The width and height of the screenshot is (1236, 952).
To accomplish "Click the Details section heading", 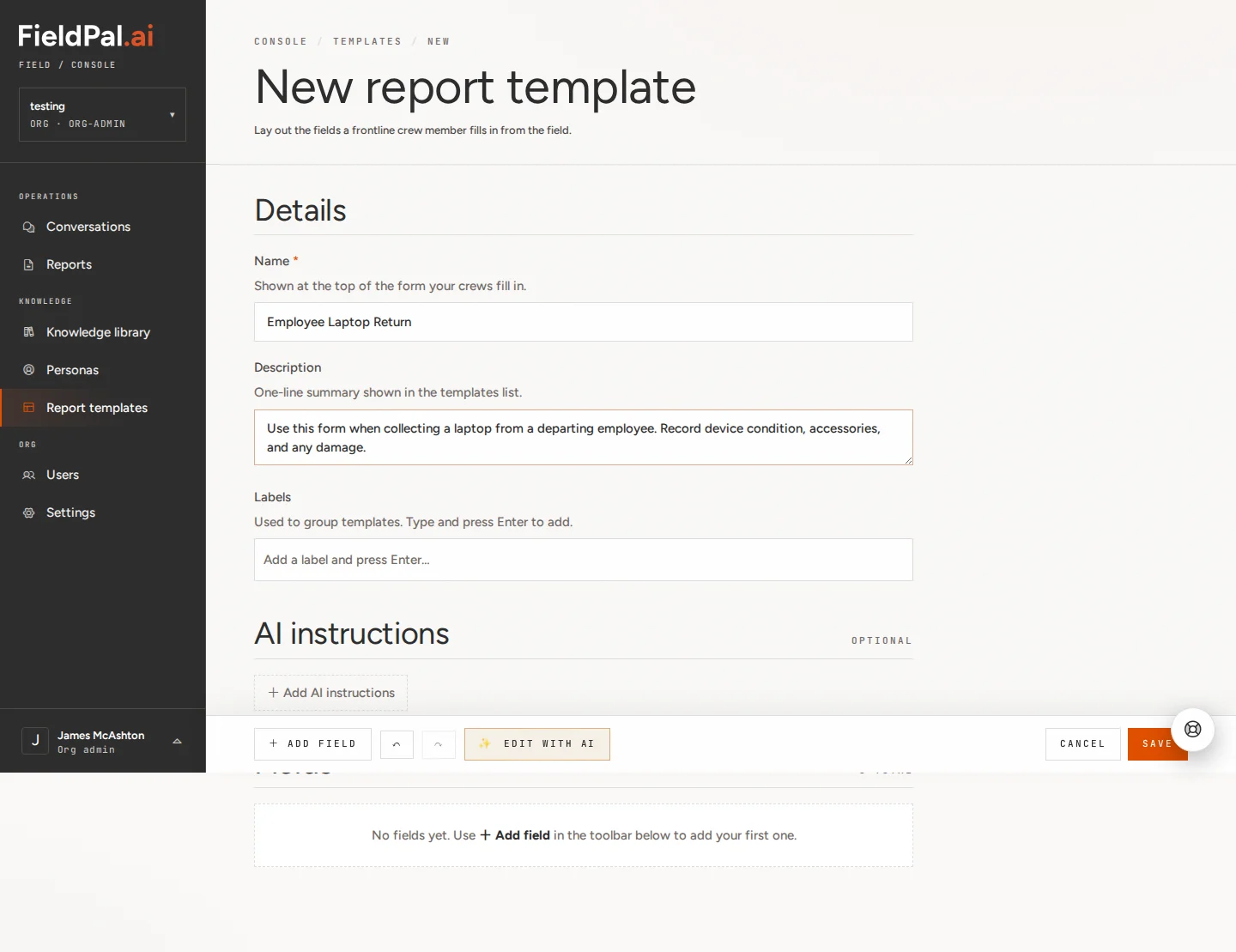I will [x=300, y=210].
